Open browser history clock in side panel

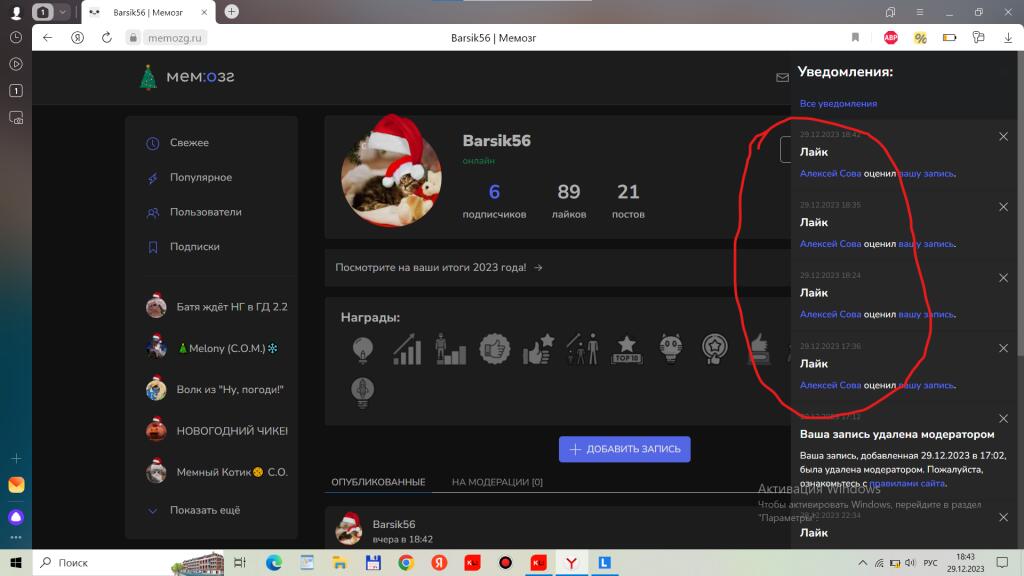pyautogui.click(x=16, y=38)
